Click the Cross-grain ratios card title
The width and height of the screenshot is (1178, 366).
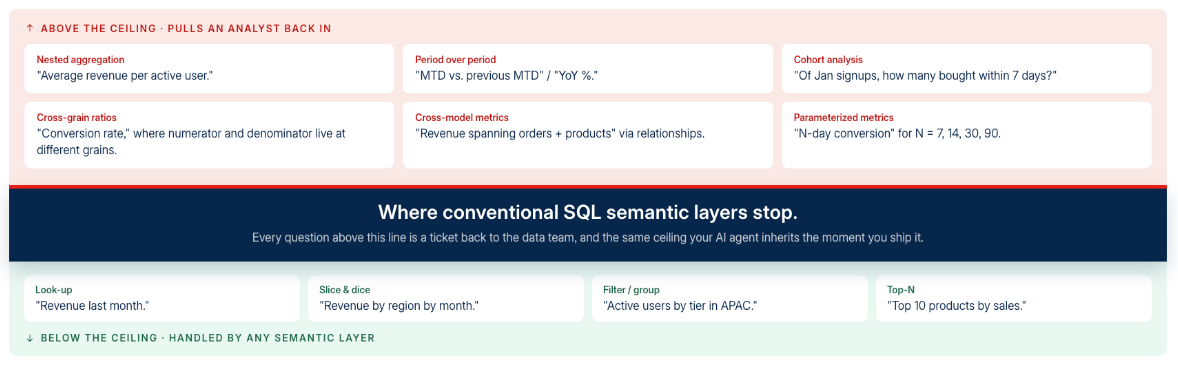[77, 118]
